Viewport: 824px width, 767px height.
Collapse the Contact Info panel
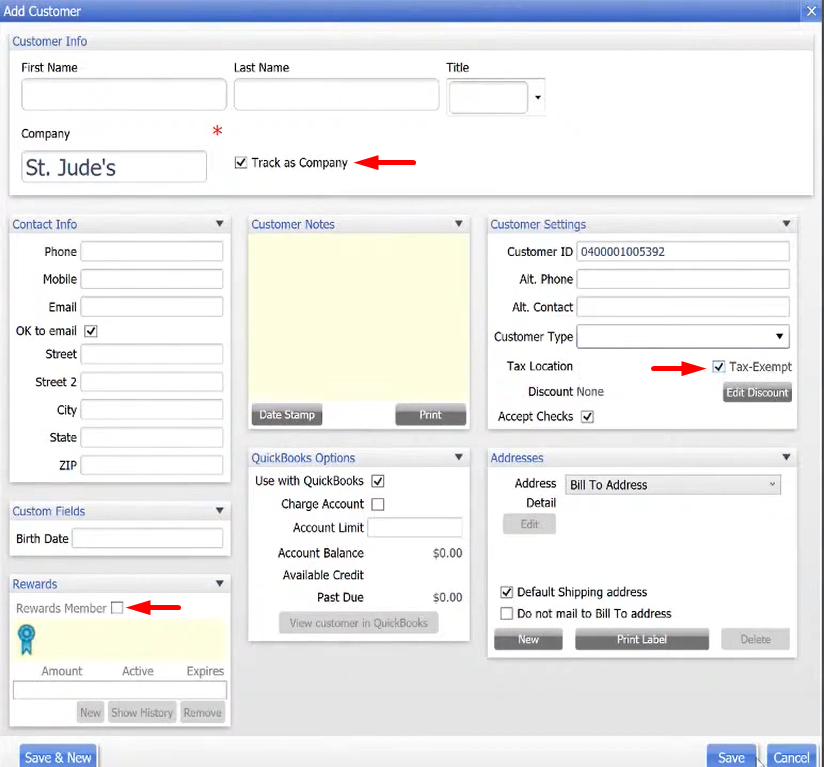click(221, 224)
